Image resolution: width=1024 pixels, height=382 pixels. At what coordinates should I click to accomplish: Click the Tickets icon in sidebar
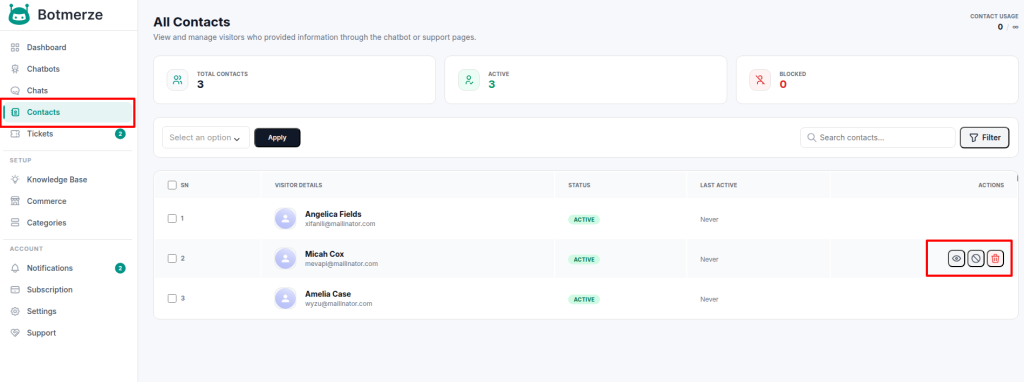(16, 134)
